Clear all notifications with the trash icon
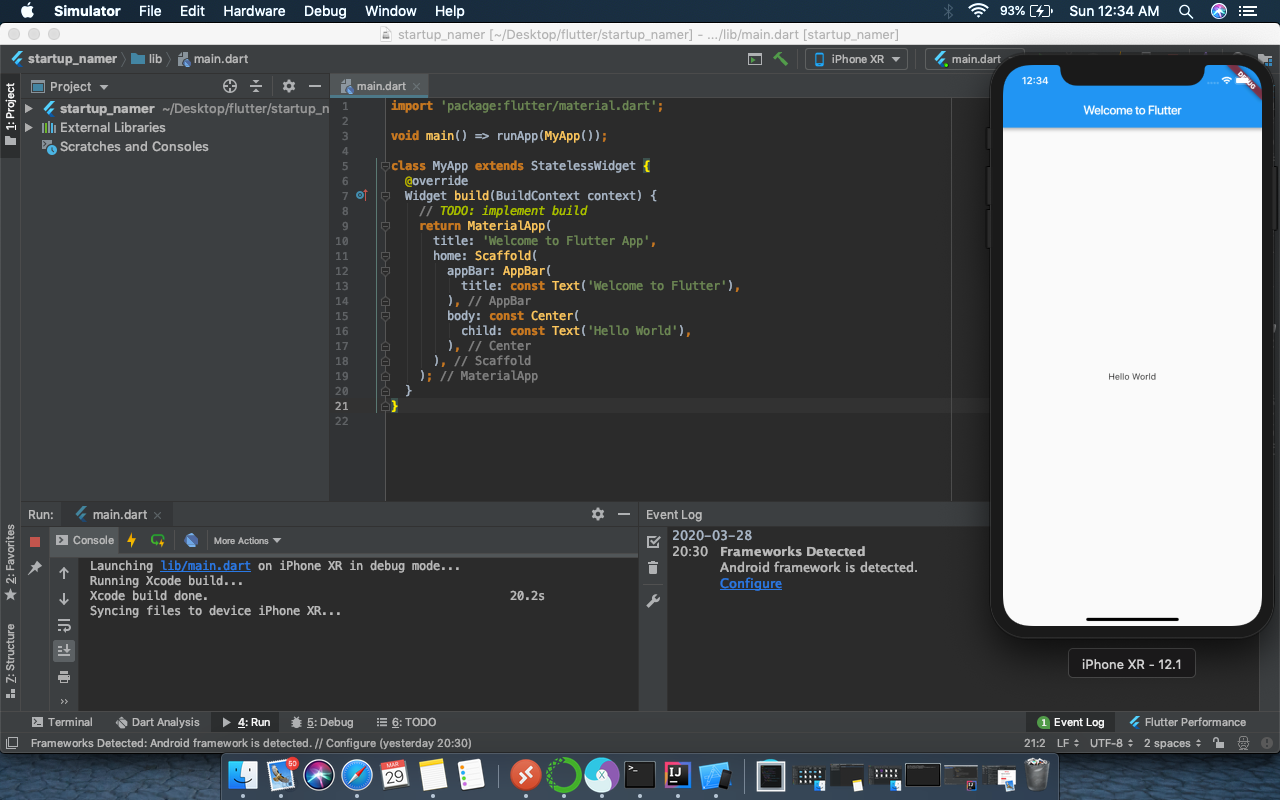This screenshot has height=800, width=1280. point(653,567)
